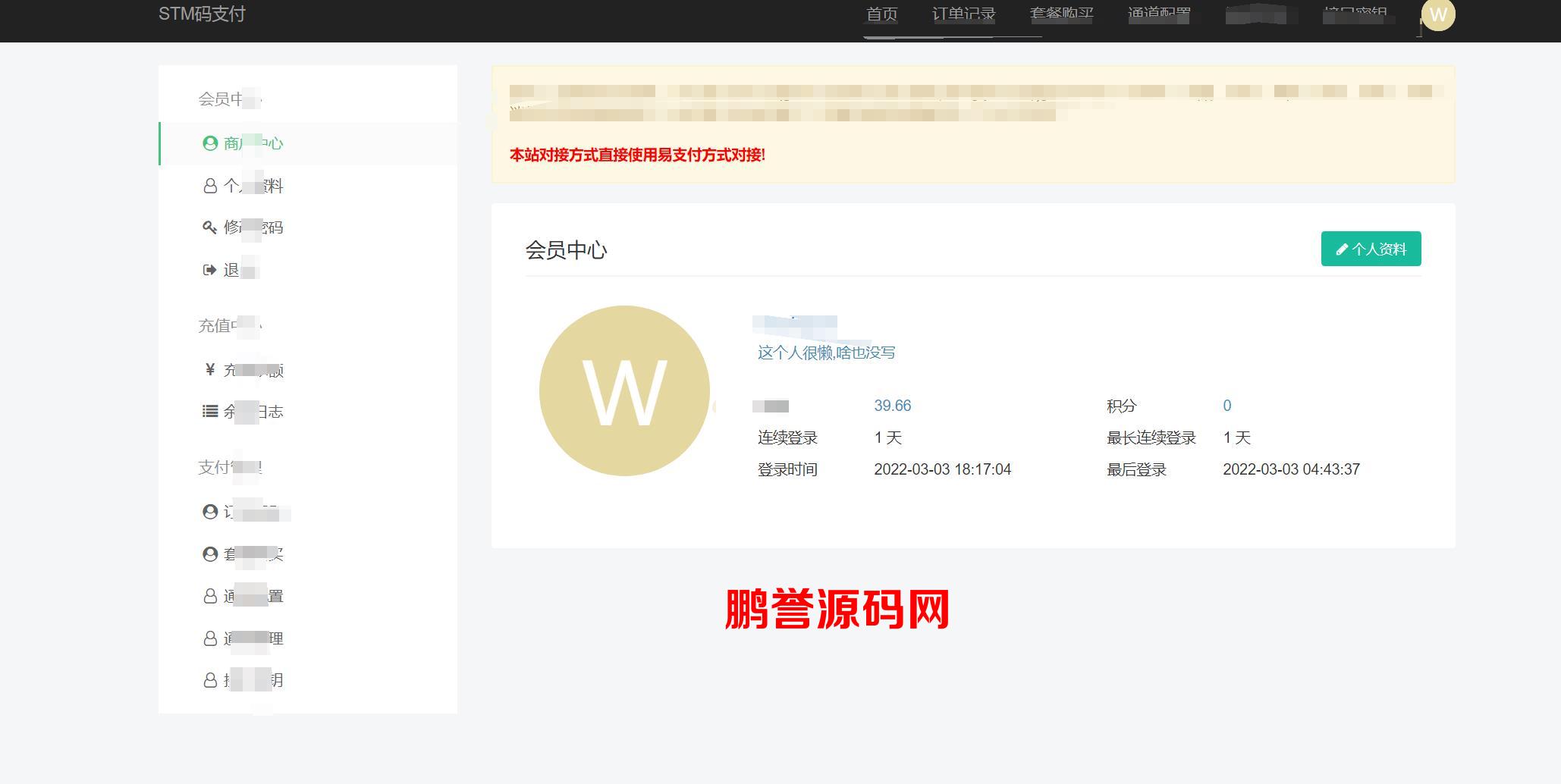Click the list icon for 余额日志
The width and height of the screenshot is (1561, 784).
(x=210, y=411)
